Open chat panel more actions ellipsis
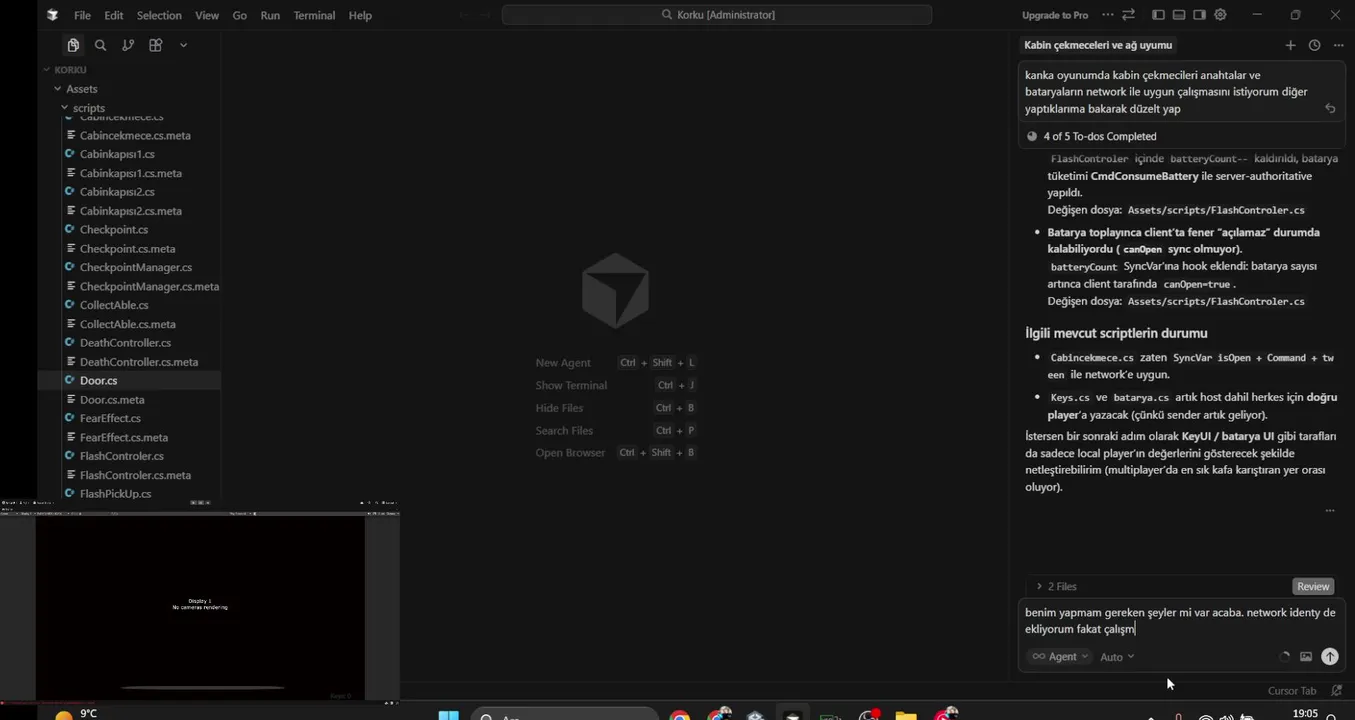This screenshot has height=720, width=1355. pos(1338,45)
